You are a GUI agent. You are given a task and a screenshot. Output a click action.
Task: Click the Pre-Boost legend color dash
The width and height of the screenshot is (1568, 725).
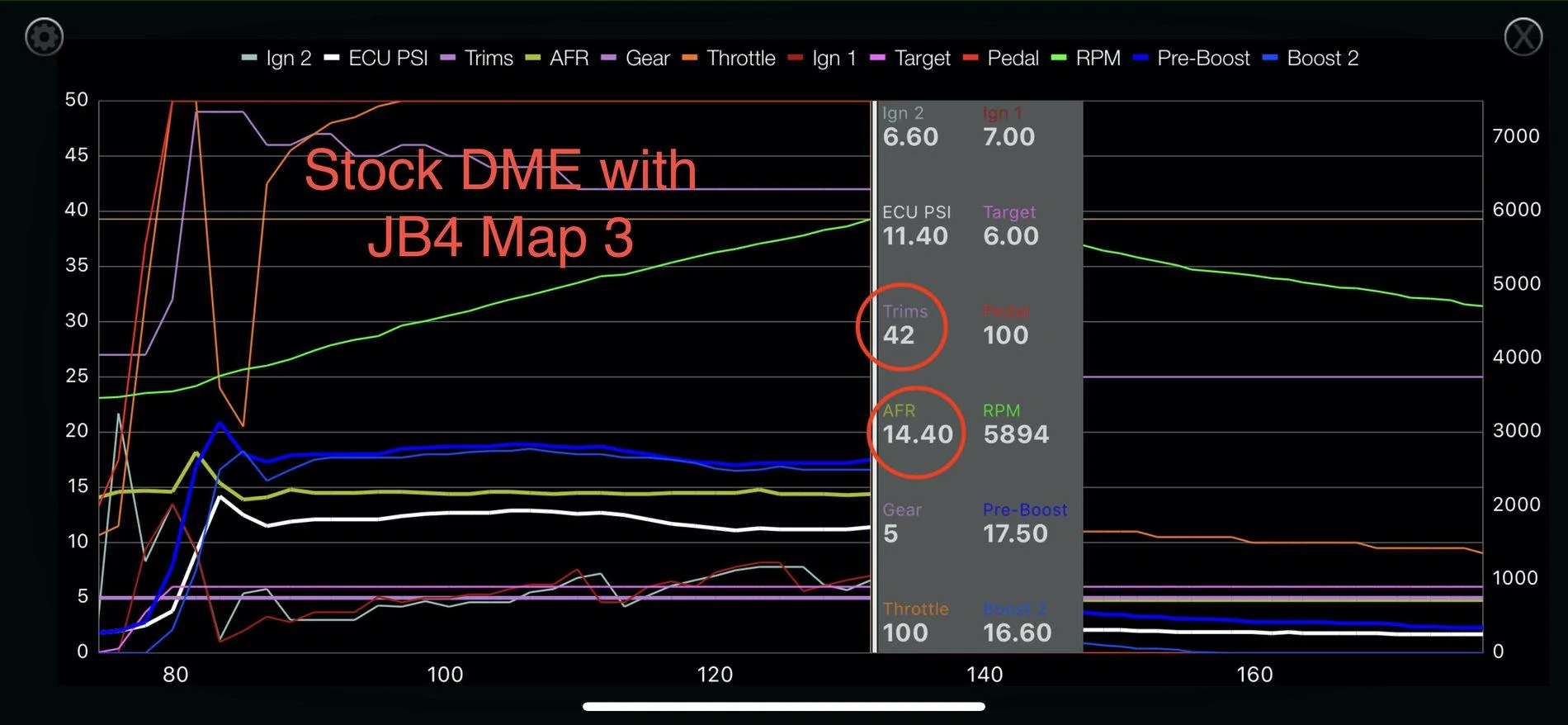pos(1141,59)
